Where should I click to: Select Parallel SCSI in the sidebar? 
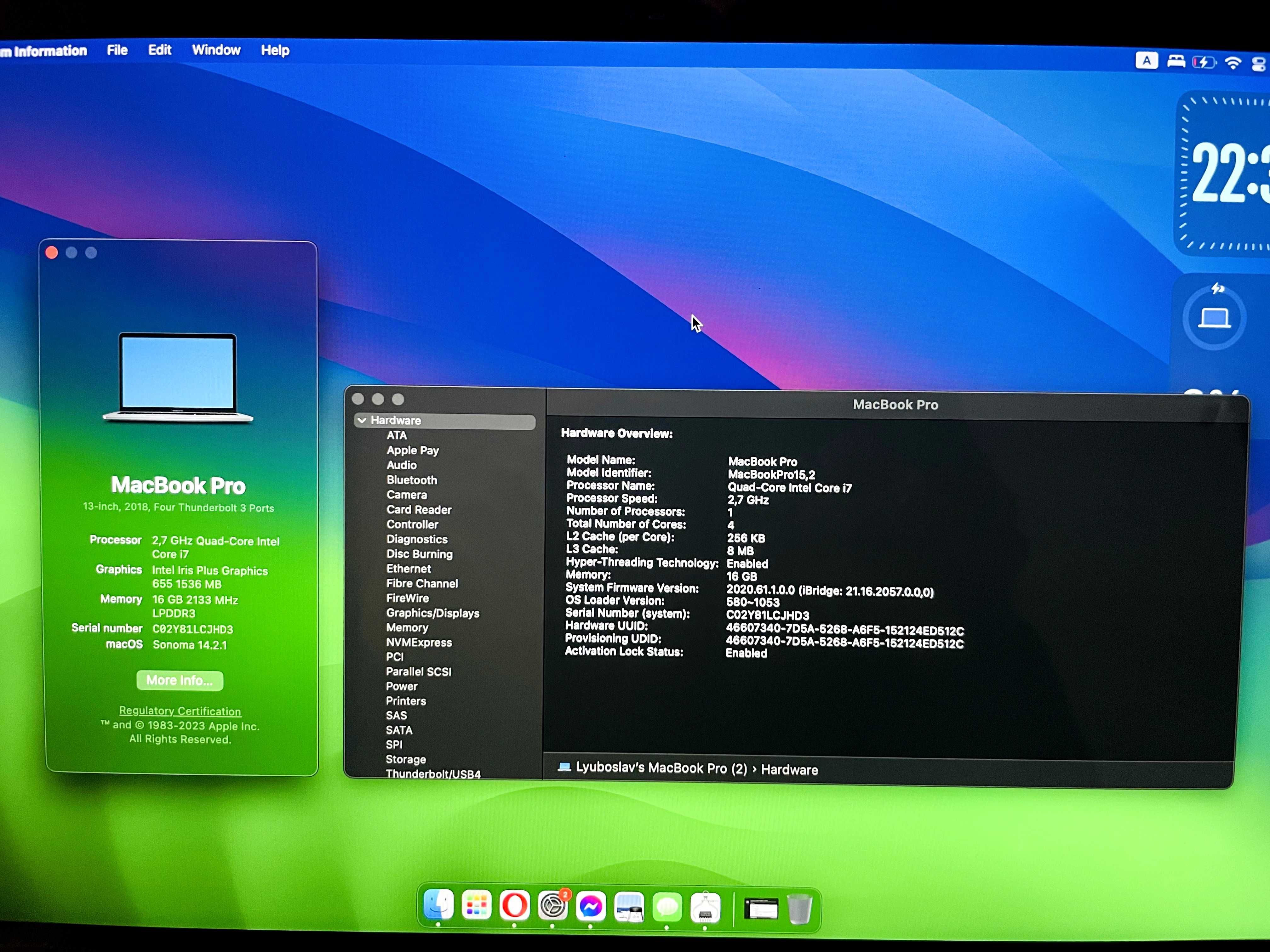point(419,672)
